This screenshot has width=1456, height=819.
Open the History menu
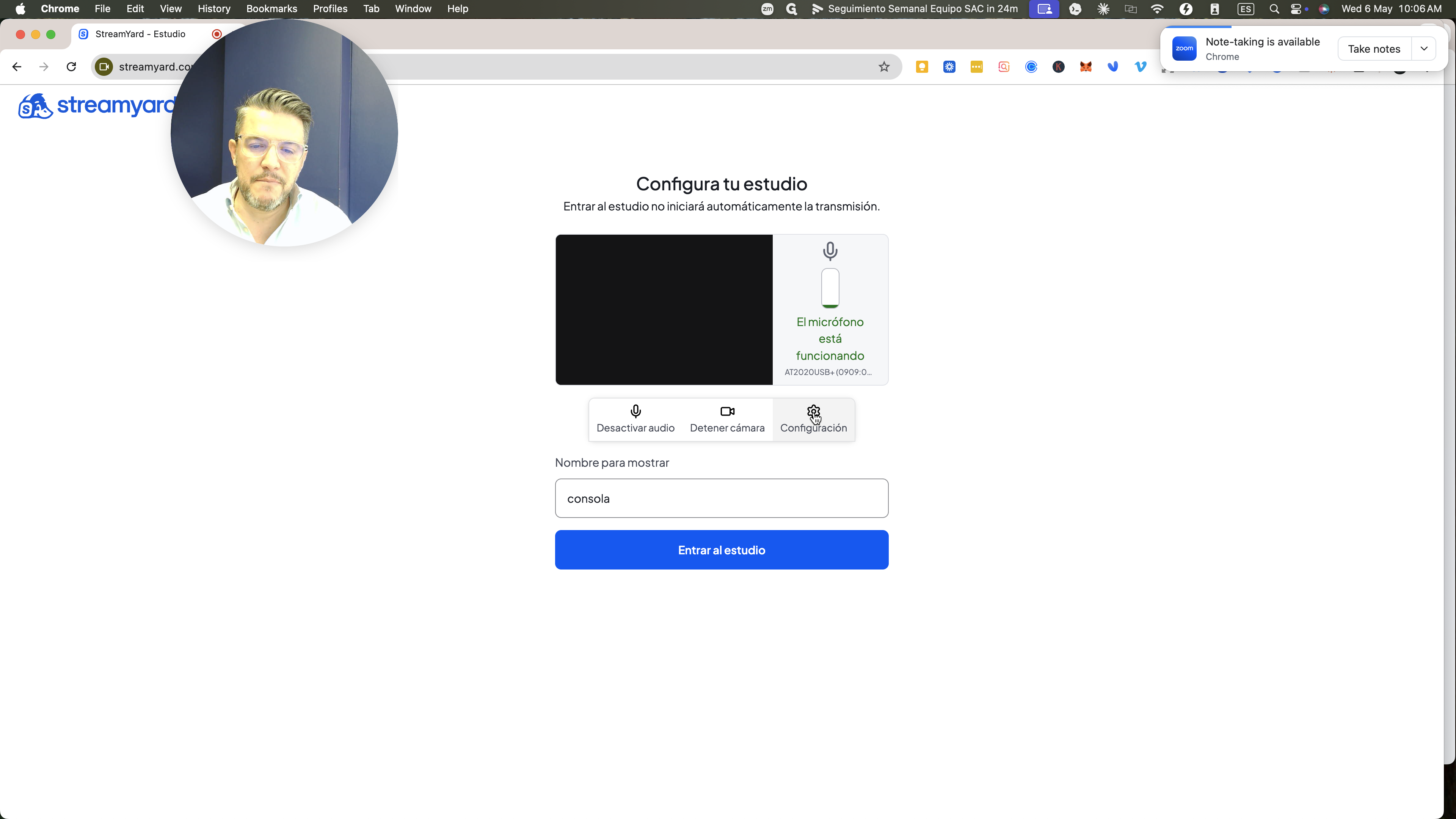pos(213,9)
